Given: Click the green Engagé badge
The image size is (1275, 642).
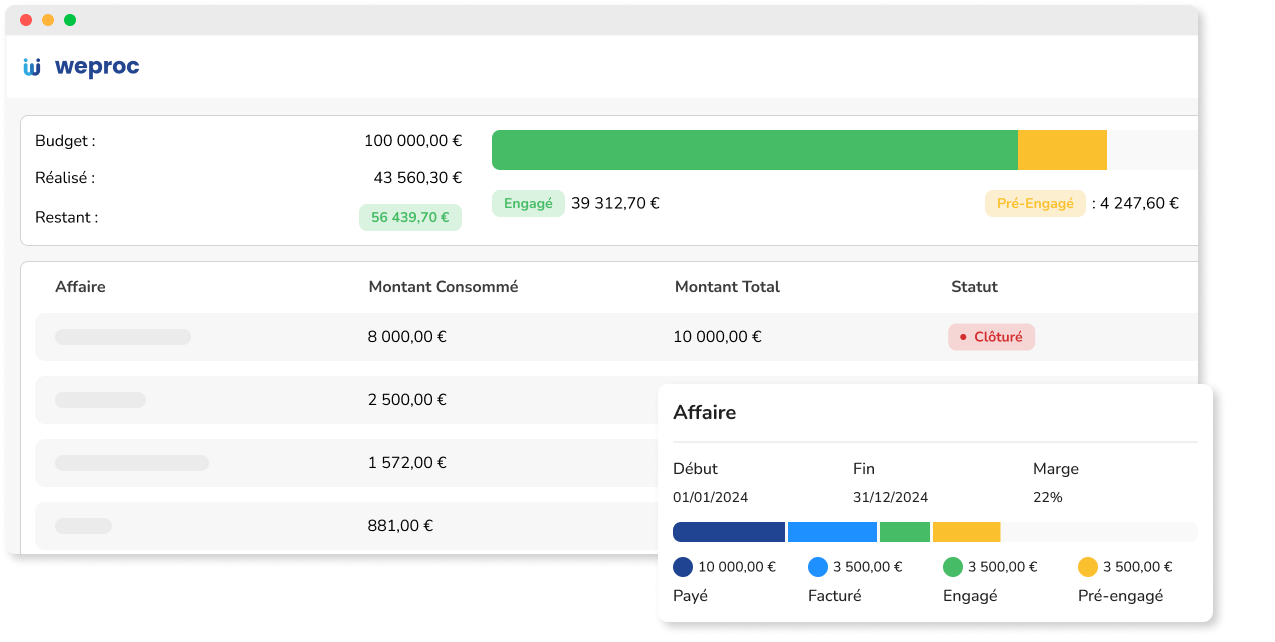Looking at the screenshot, I should (x=528, y=203).
